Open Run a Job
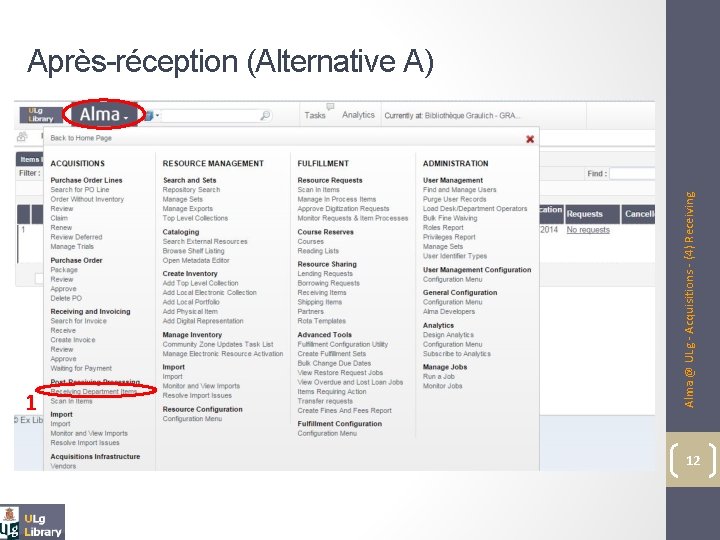This screenshot has height=540, width=720. (x=439, y=377)
